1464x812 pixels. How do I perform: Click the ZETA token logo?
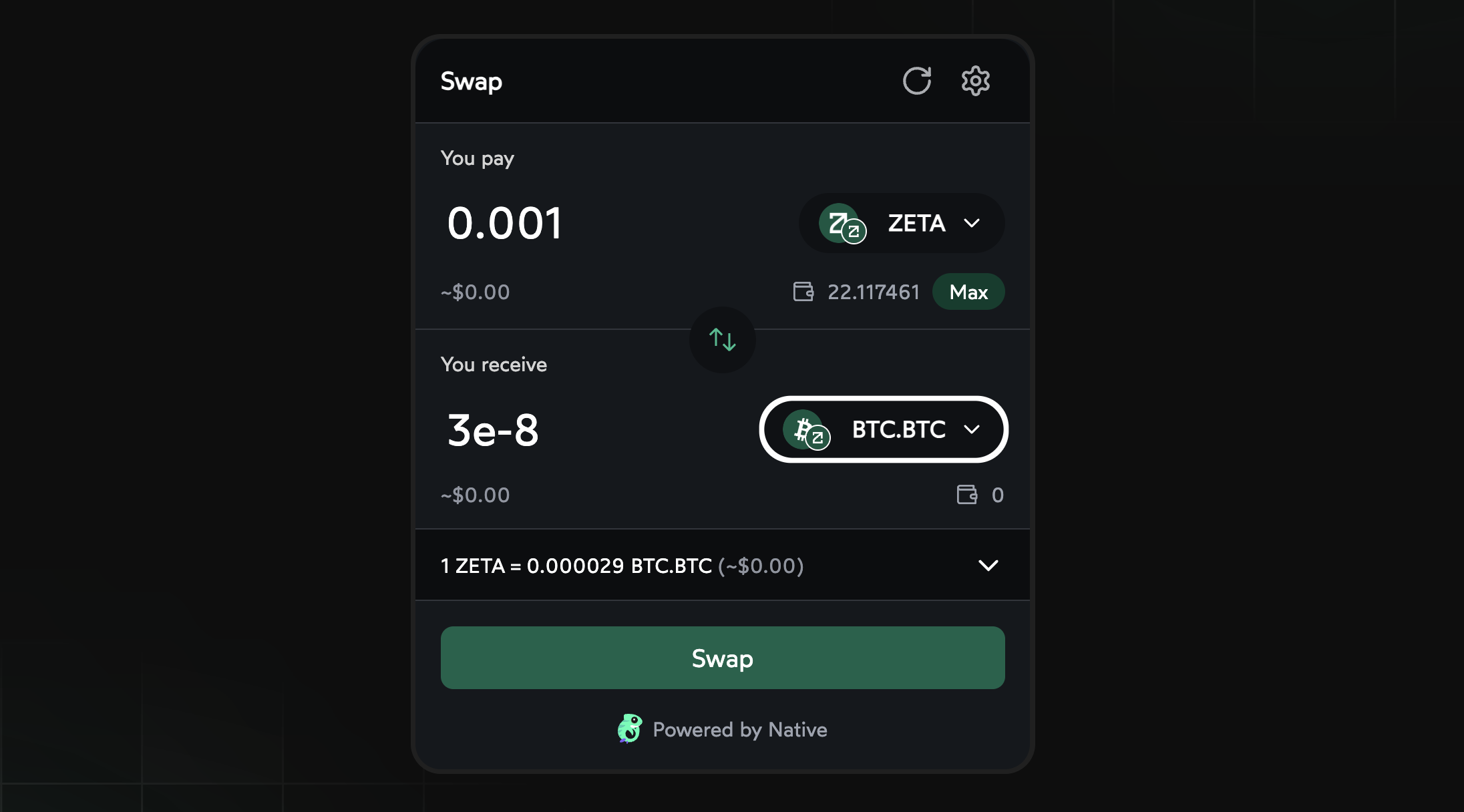click(x=842, y=224)
